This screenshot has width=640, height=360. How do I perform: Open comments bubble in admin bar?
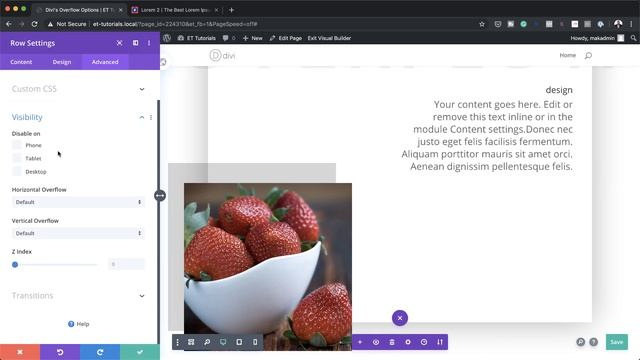(229, 38)
